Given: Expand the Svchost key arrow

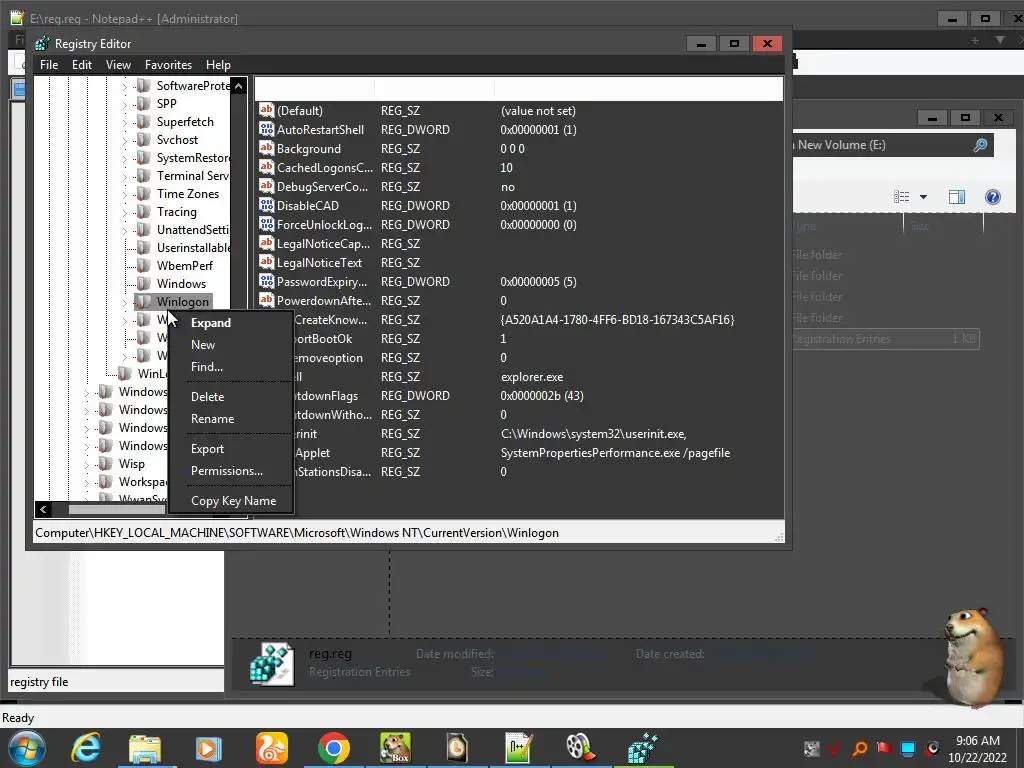Looking at the screenshot, I should tap(125, 140).
